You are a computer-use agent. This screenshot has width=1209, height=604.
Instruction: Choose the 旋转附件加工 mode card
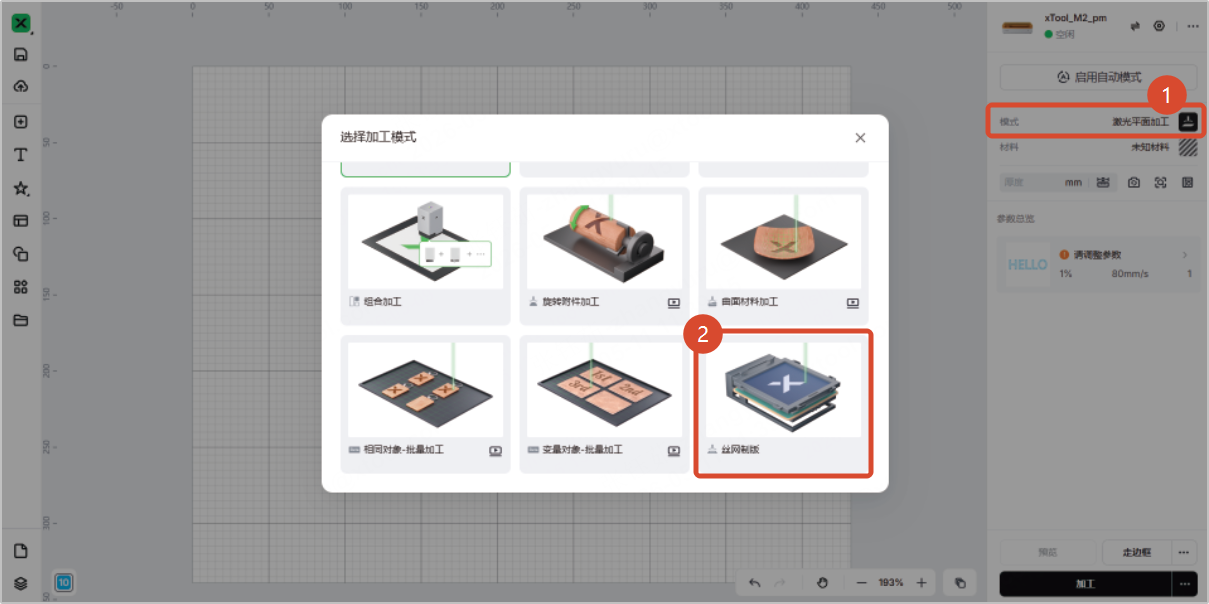point(604,256)
